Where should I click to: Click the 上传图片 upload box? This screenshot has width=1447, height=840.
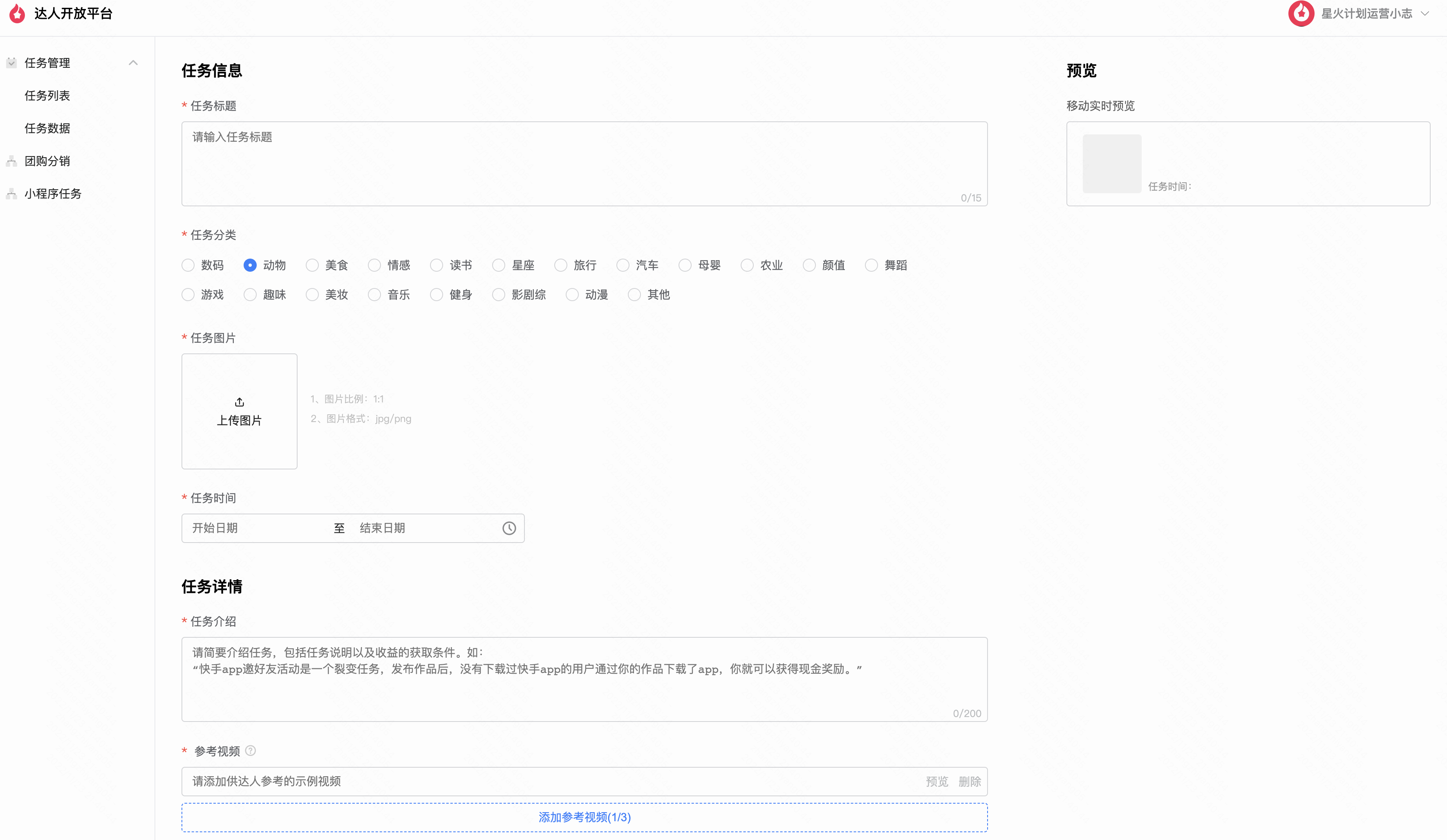(240, 411)
